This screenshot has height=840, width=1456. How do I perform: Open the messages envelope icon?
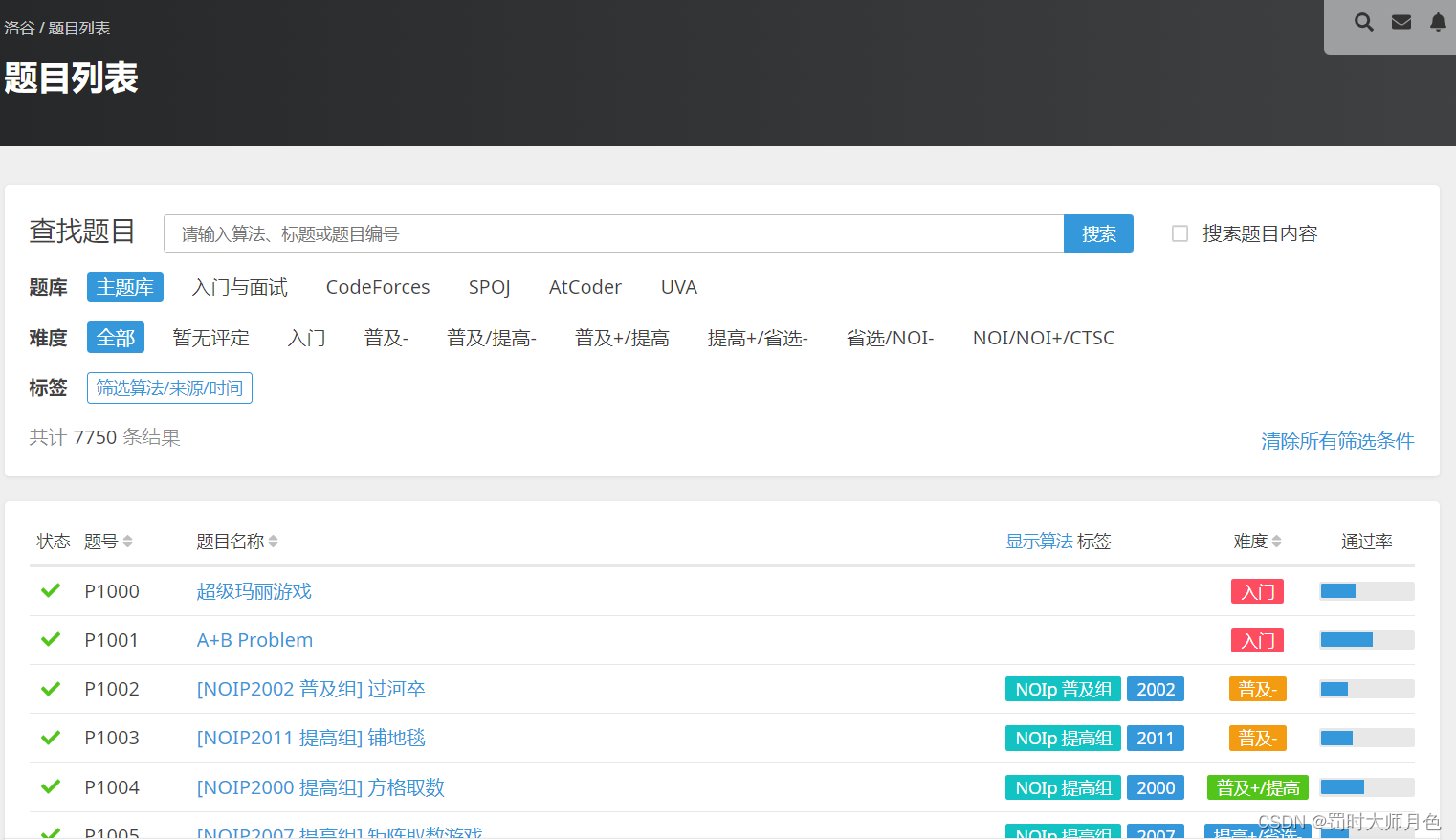pyautogui.click(x=1401, y=22)
